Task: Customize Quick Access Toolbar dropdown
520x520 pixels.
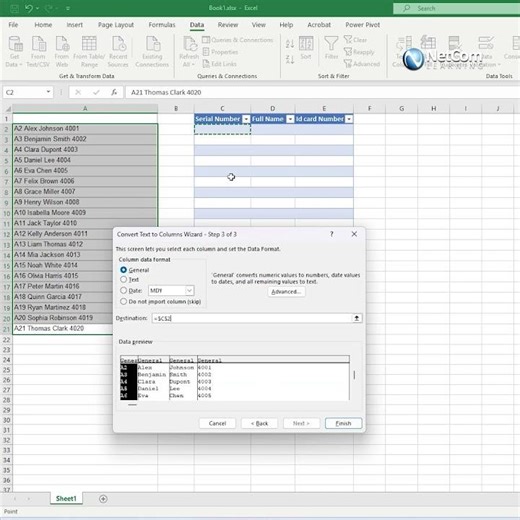Action: 68,8
